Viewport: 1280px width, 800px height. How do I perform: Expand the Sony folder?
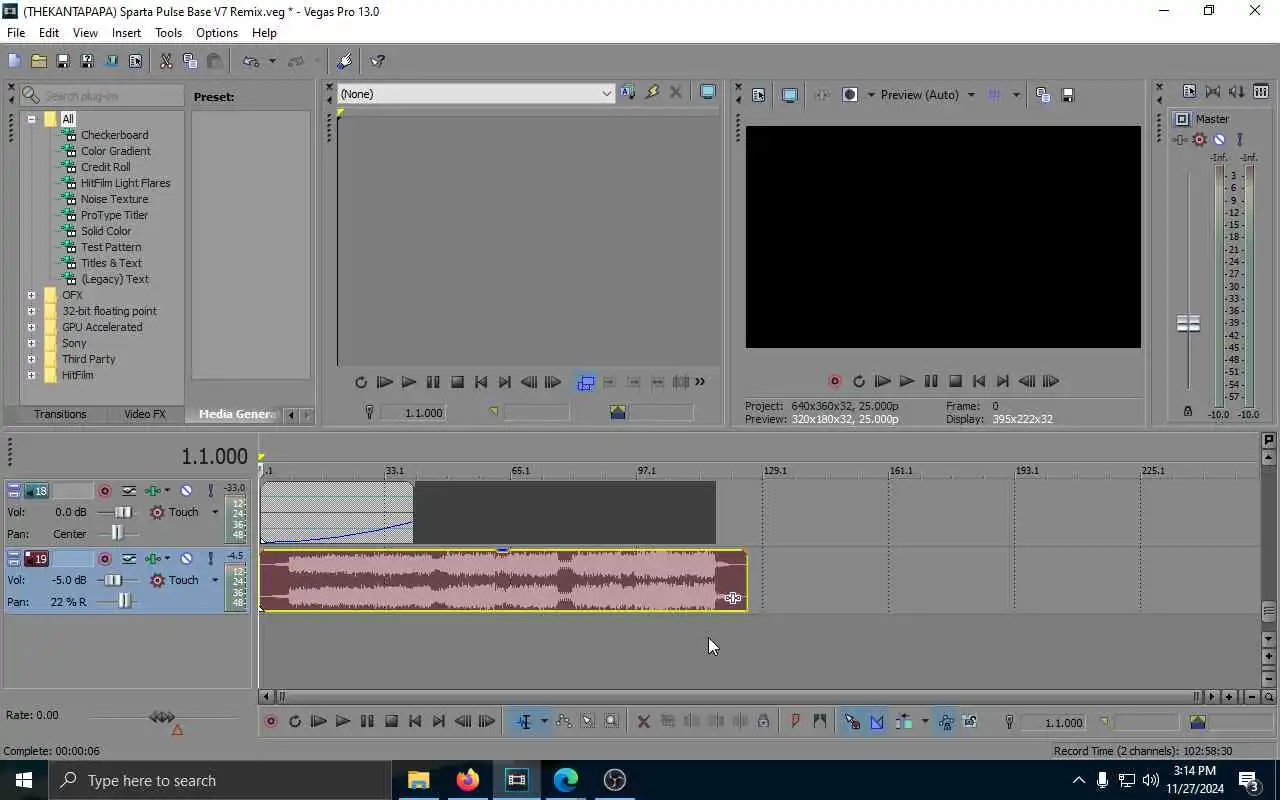click(31, 343)
